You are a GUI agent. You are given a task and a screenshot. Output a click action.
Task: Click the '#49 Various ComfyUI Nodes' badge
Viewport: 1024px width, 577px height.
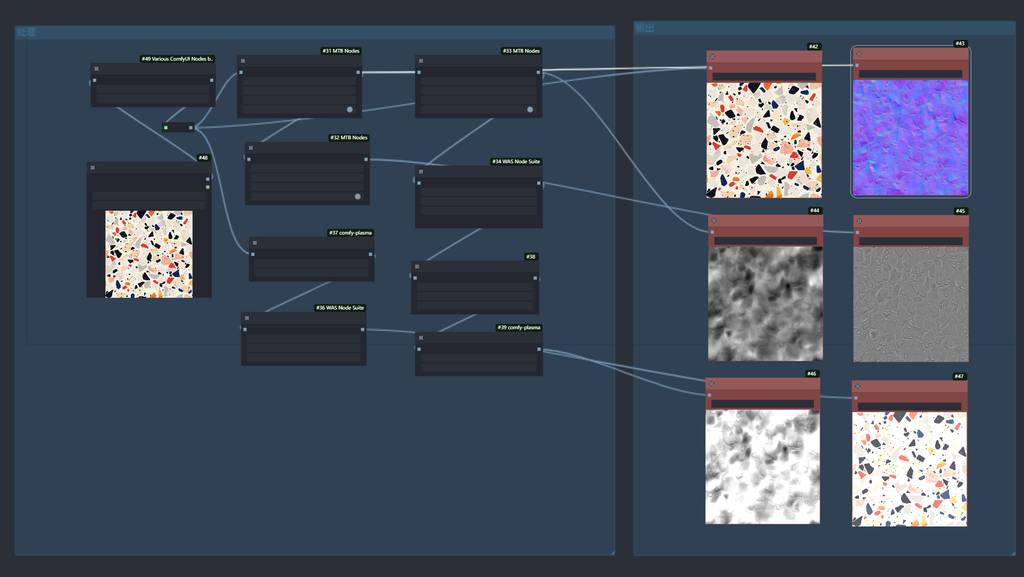[177, 59]
